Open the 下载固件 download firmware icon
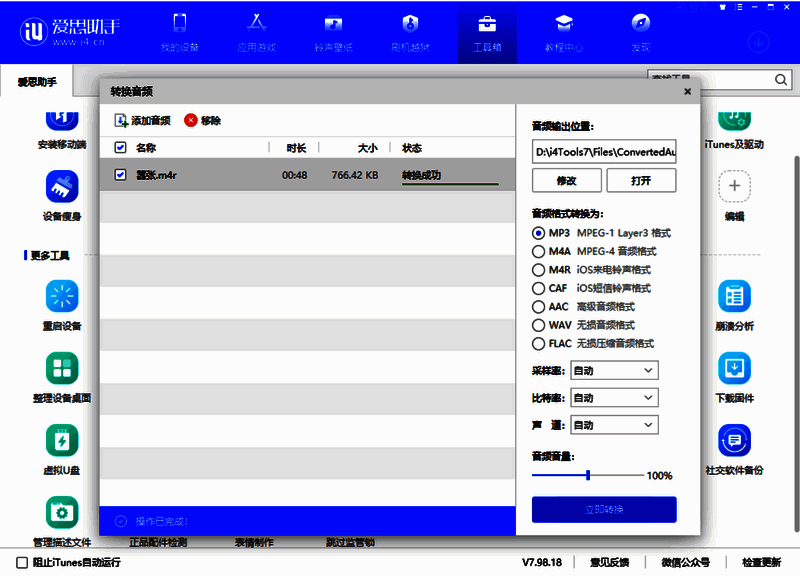 (734, 368)
